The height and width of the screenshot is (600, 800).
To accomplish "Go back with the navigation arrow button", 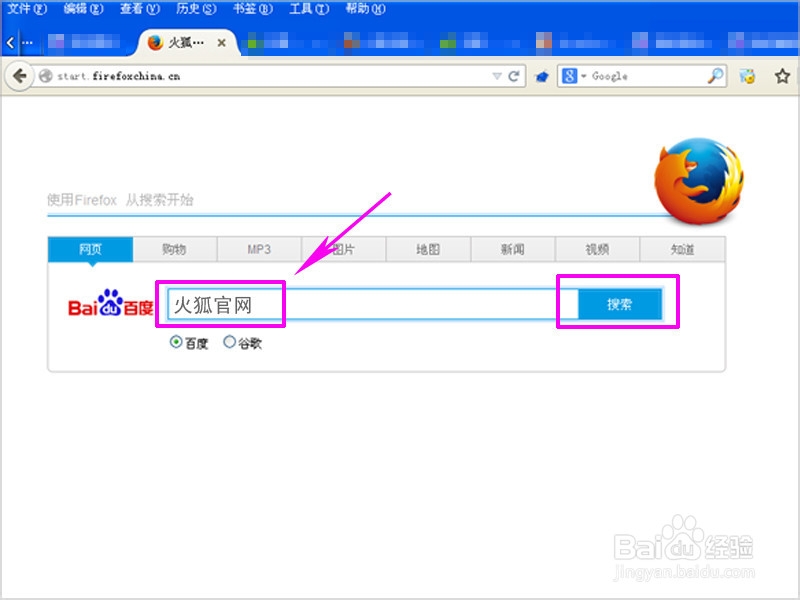I will [19, 77].
